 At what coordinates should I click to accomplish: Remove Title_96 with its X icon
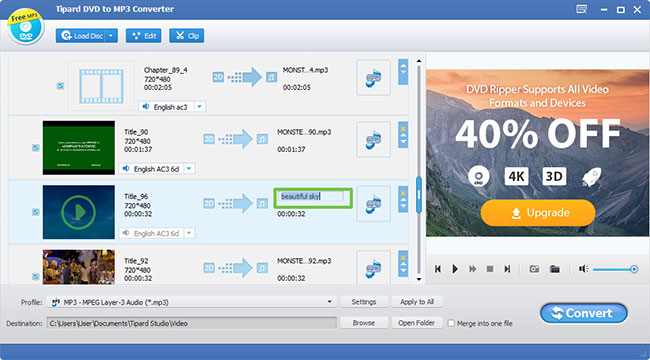click(x=403, y=193)
